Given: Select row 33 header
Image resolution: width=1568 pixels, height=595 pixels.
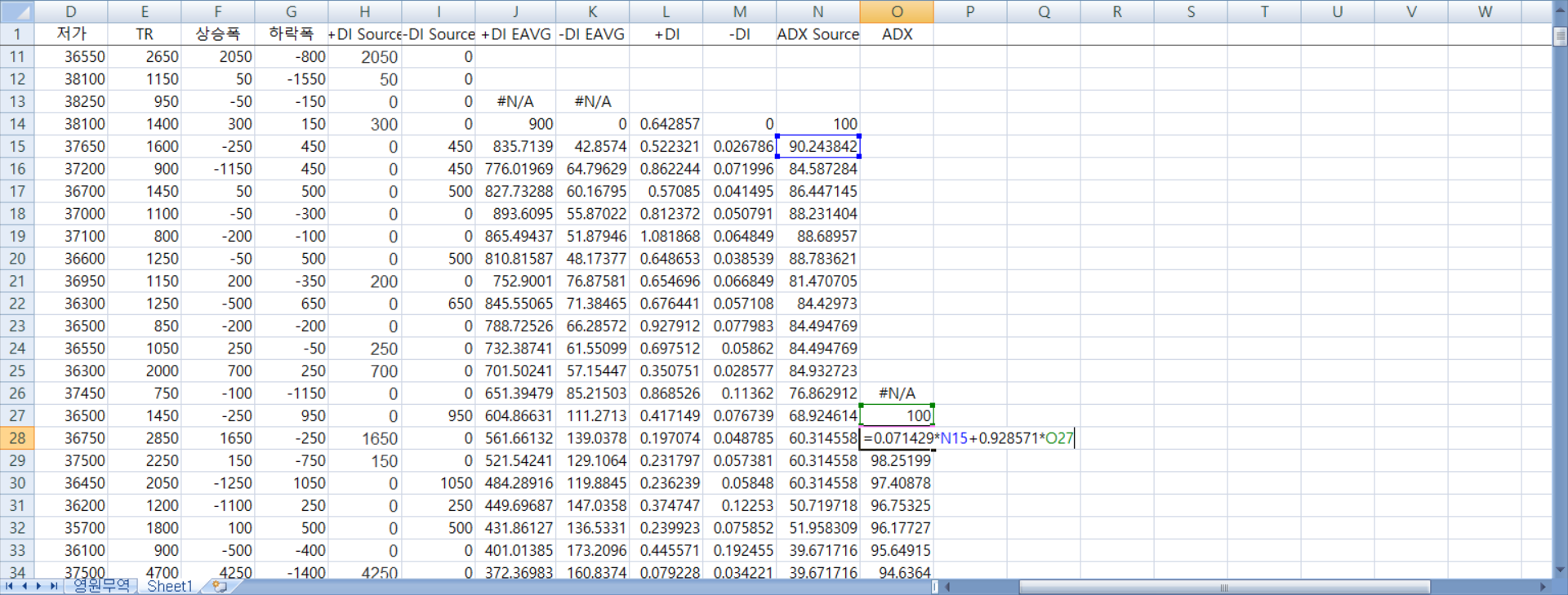Looking at the screenshot, I should coord(16,551).
